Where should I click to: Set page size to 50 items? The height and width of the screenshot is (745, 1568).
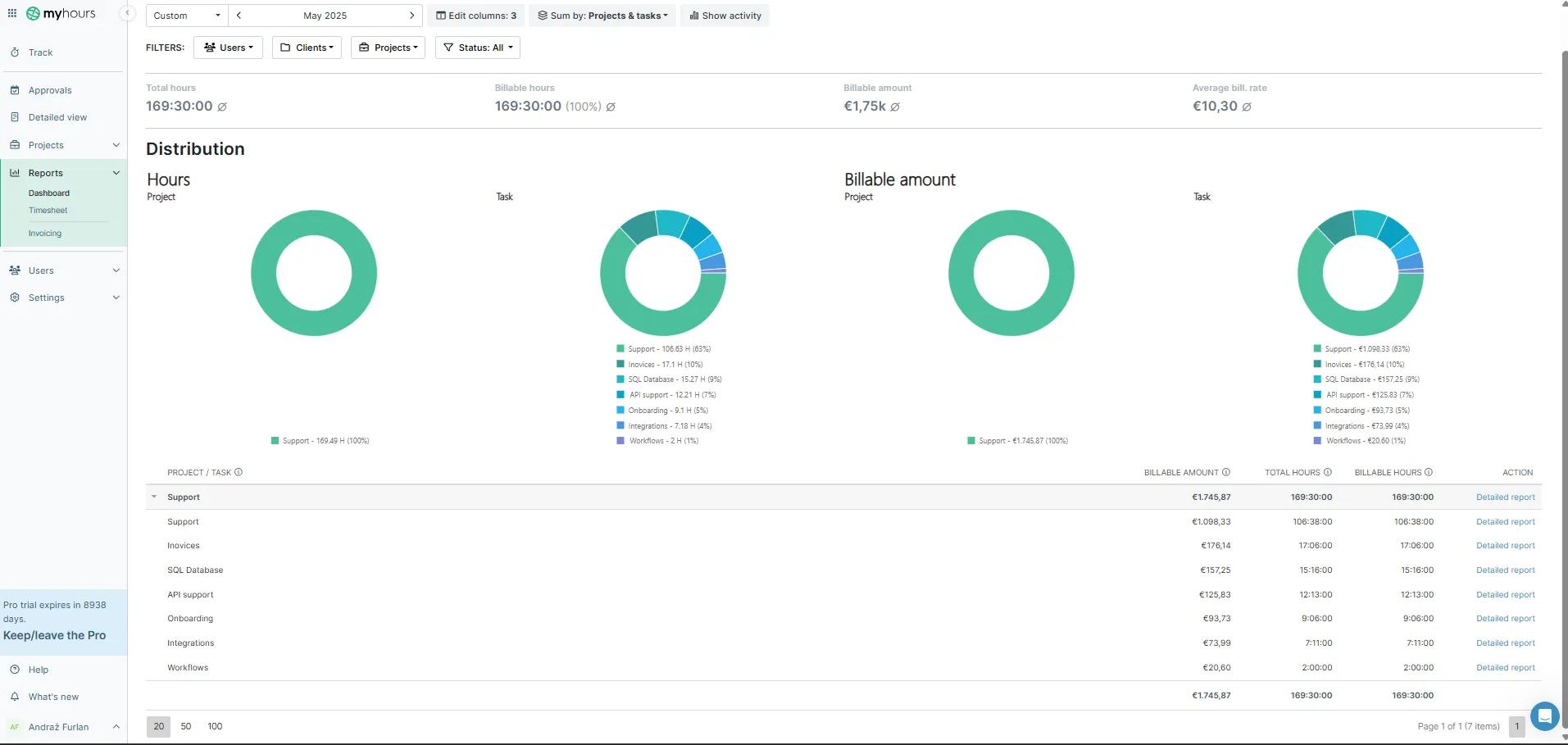coord(186,726)
